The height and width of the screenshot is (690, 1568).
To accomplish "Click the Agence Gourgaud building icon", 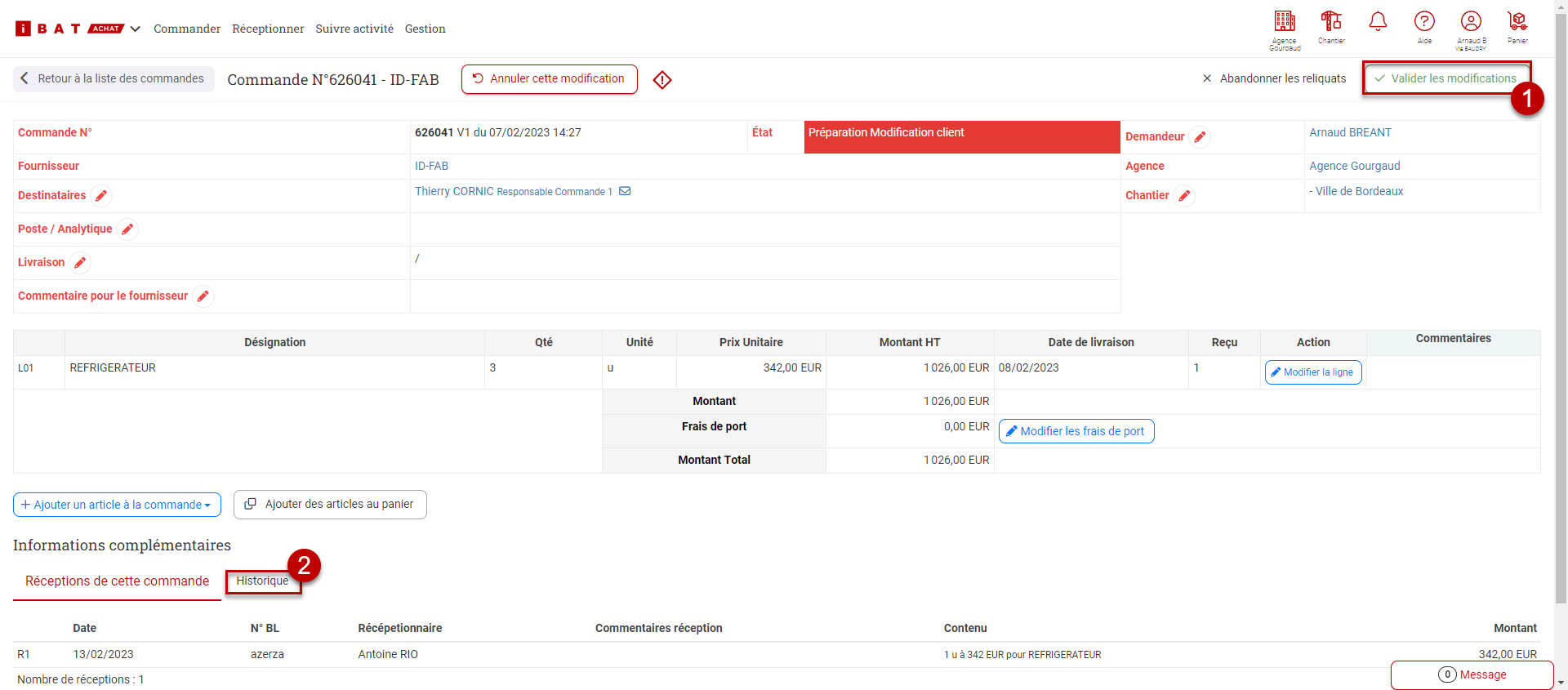I will 1285,22.
